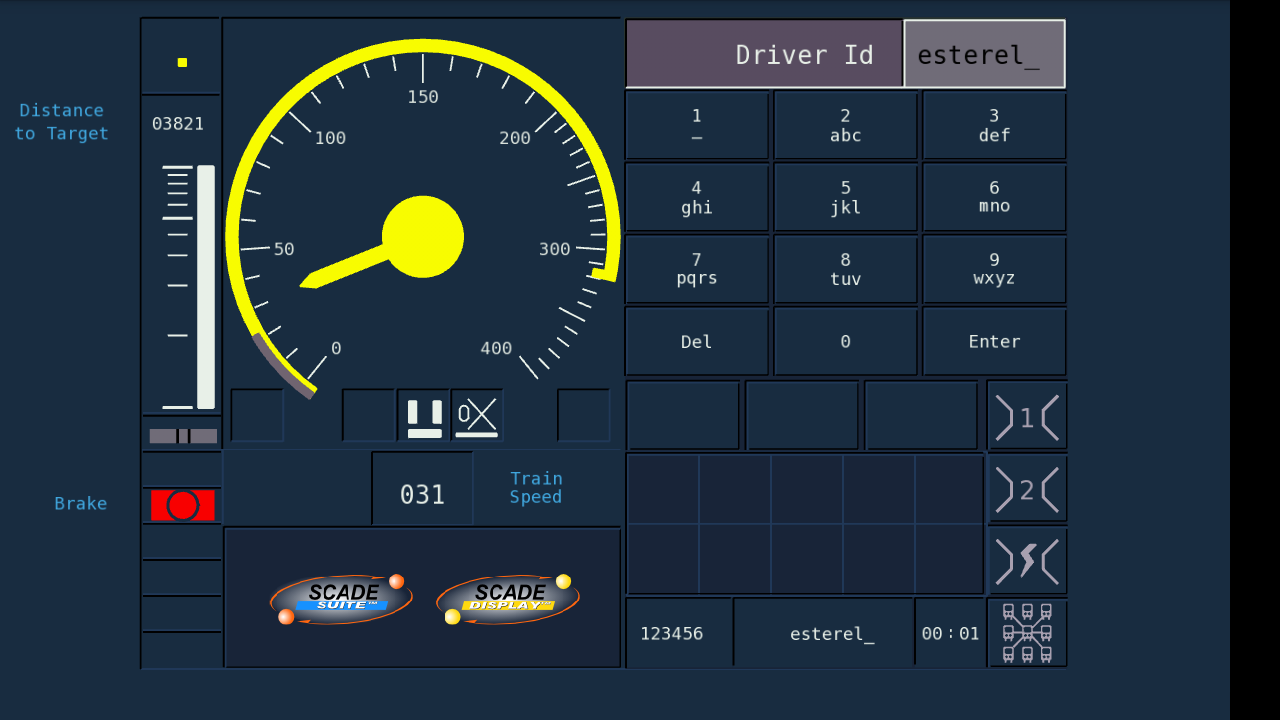This screenshot has width=1280, height=720.
Task: Click the 031 train speed readout
Action: pyautogui.click(x=422, y=494)
